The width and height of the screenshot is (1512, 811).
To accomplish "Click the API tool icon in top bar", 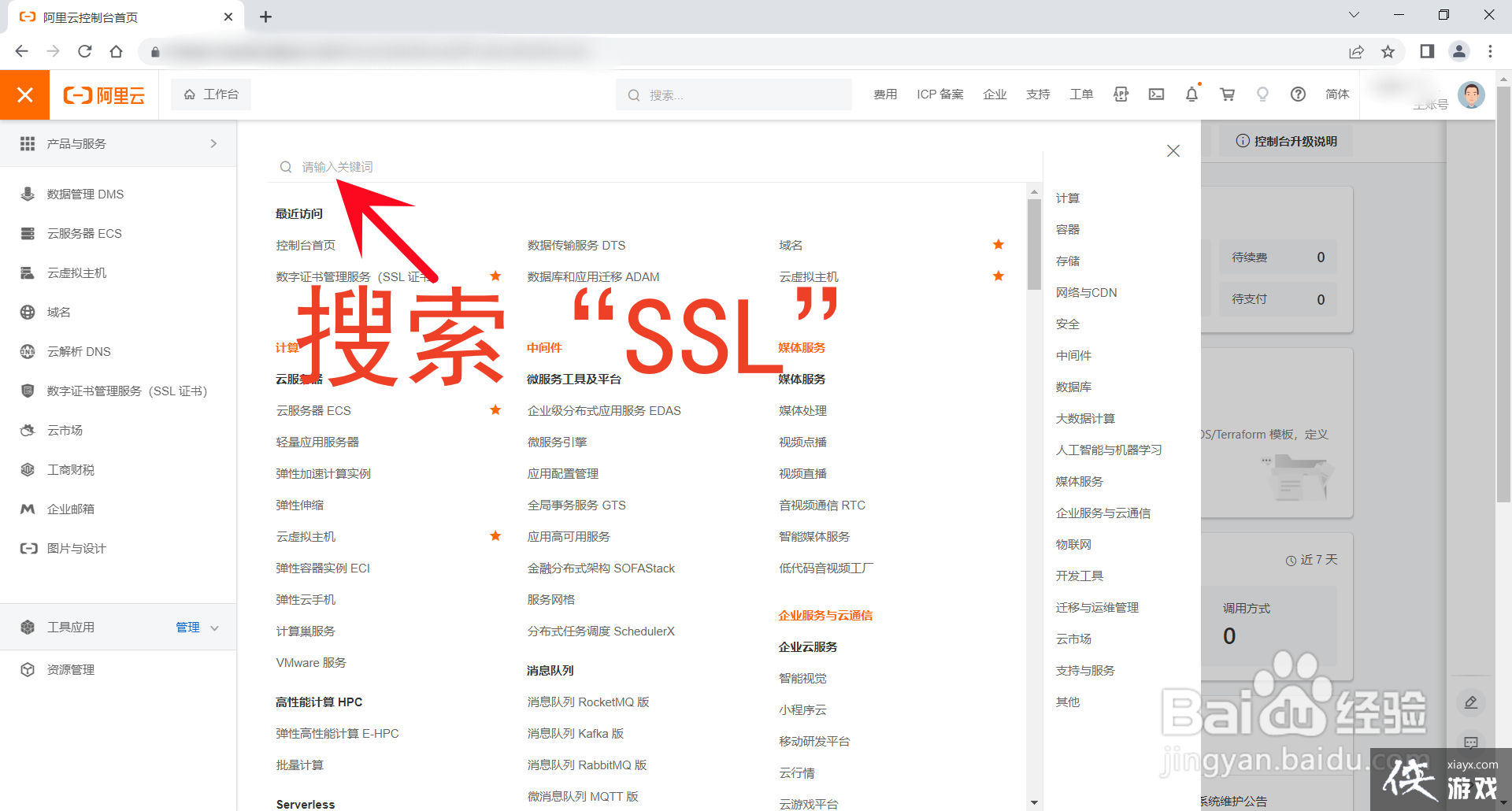I will click(x=1121, y=94).
